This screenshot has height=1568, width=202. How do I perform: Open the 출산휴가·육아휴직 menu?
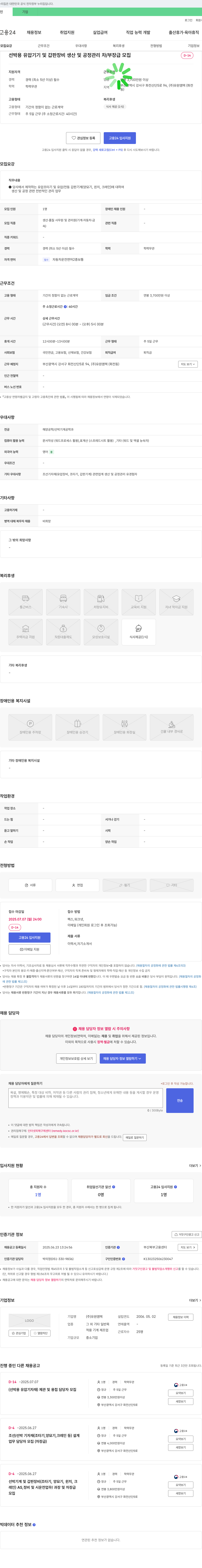pos(184,32)
